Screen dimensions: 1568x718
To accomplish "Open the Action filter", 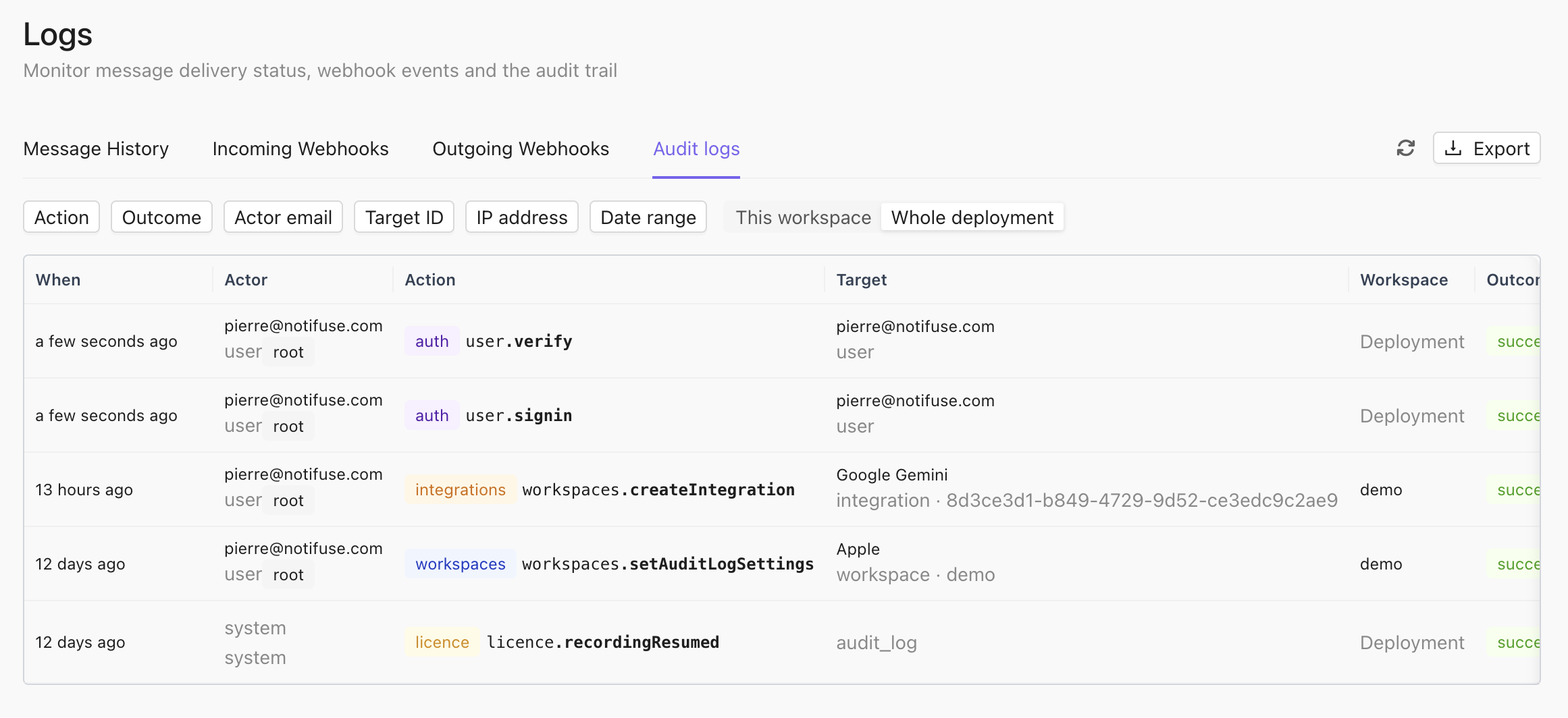I will 61,217.
